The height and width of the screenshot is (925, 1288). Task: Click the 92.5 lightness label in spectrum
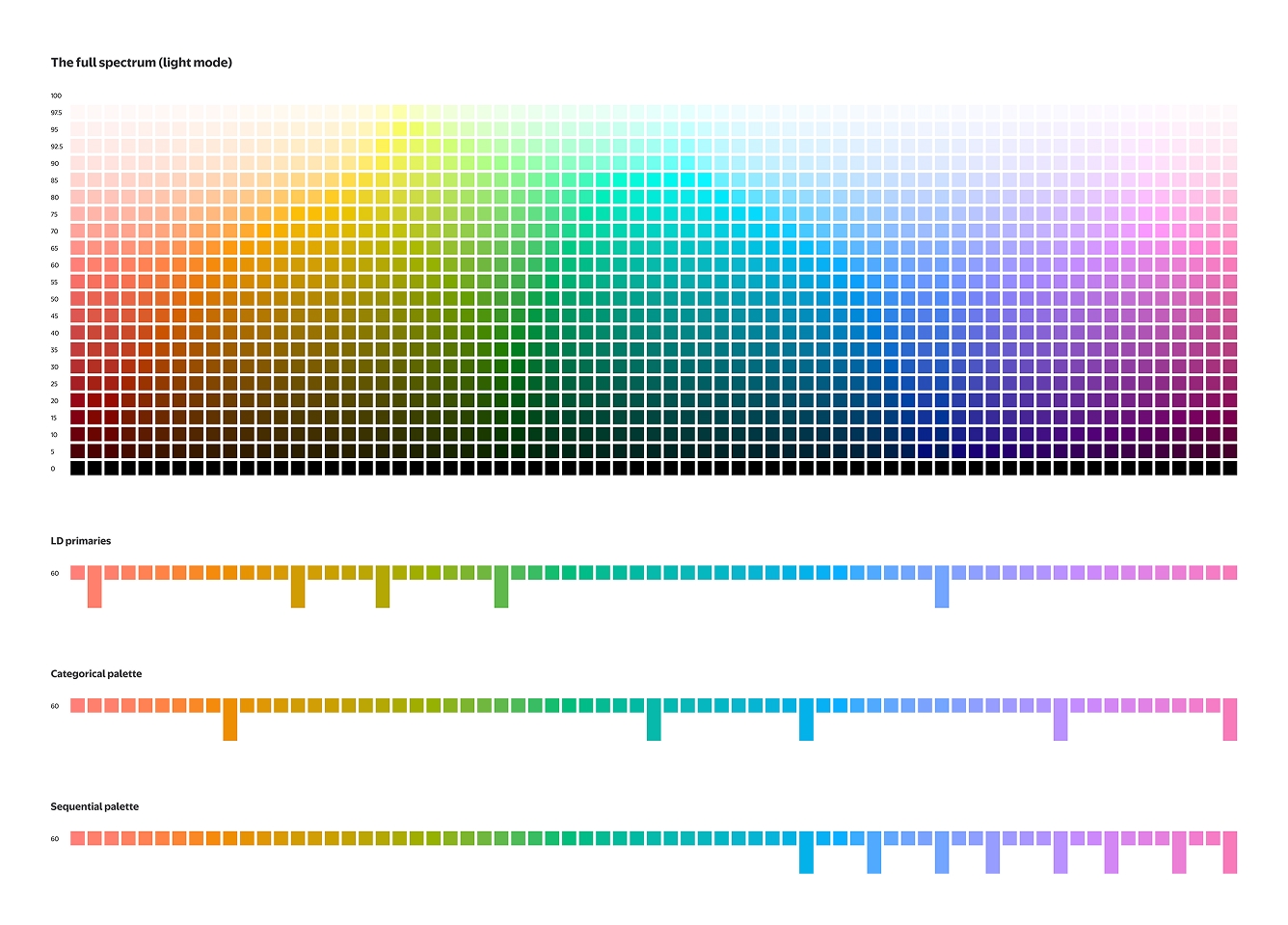pyautogui.click(x=56, y=147)
